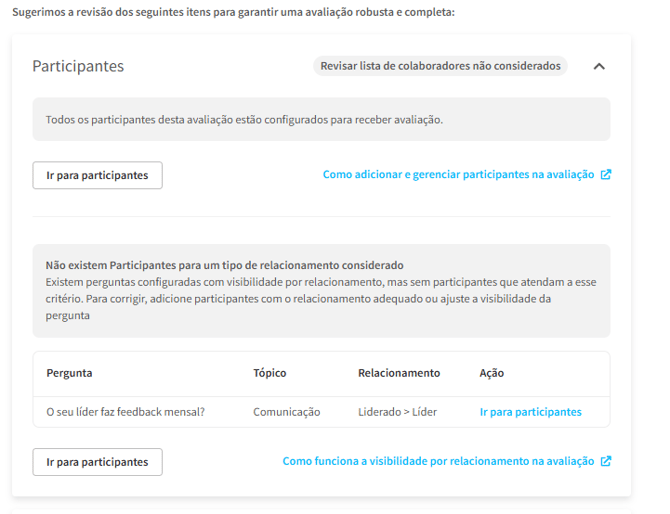670x514 pixels.
Task: Select the 'O seu líder faz feedback mensal?' row
Action: click(x=125, y=411)
